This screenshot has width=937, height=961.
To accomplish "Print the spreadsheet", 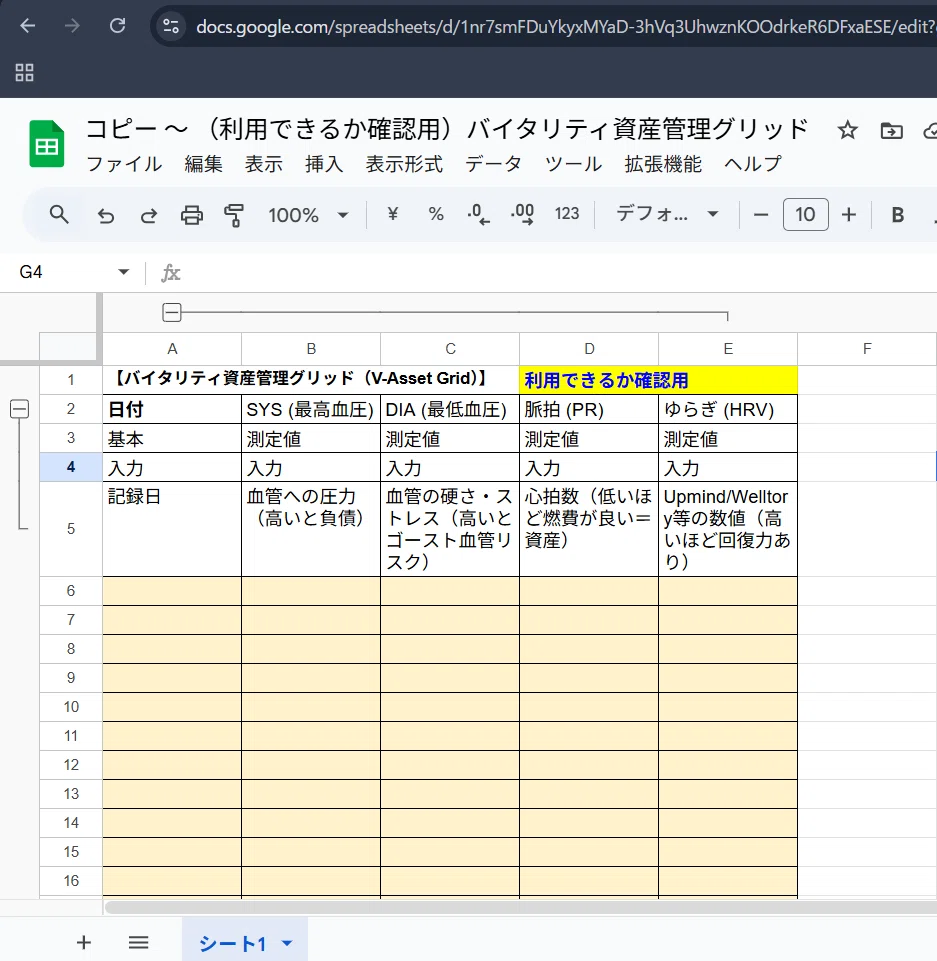I will coord(192,215).
